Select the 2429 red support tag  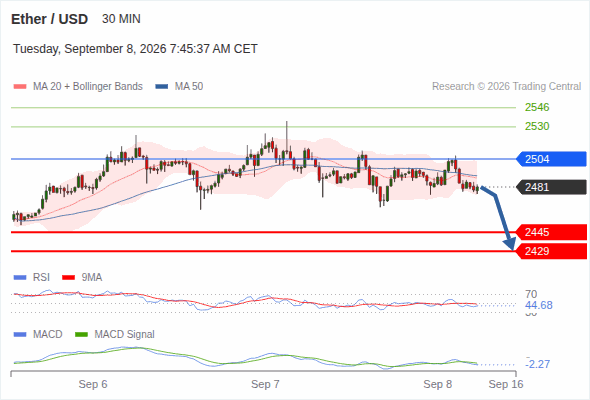(551, 251)
